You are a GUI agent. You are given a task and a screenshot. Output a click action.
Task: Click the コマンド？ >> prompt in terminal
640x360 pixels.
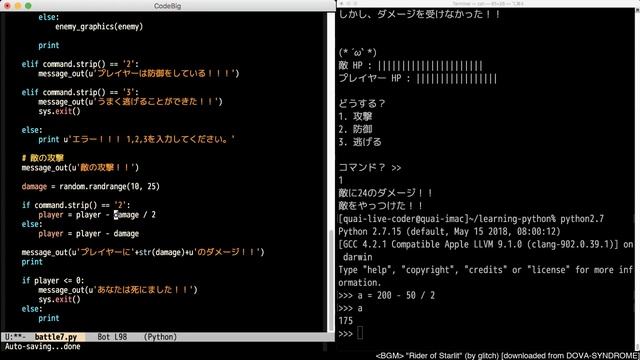370,167
